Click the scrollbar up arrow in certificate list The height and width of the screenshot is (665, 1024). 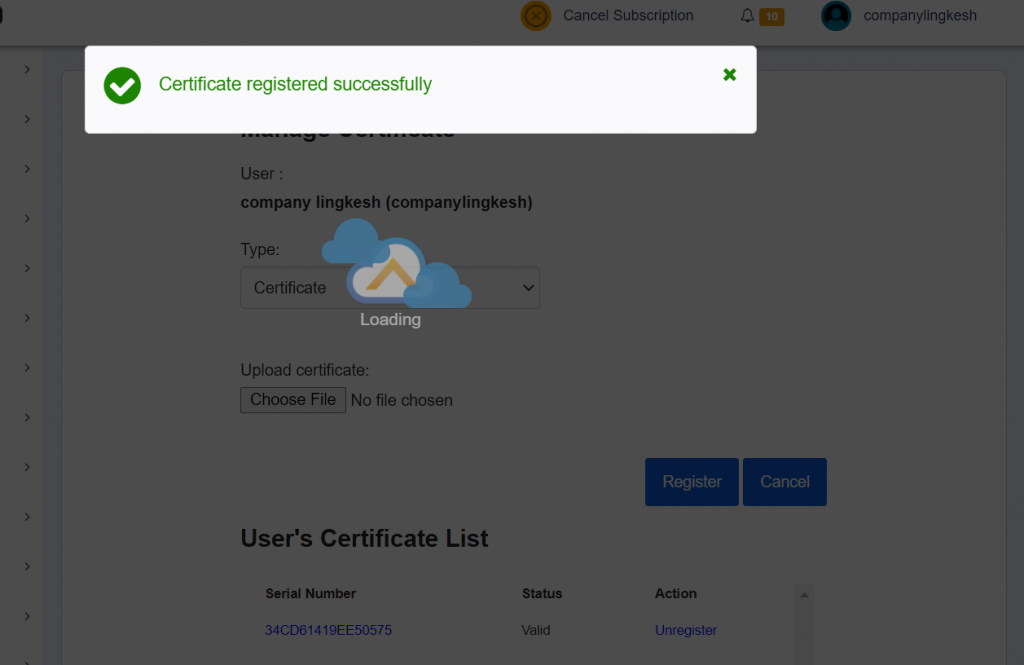(x=804, y=593)
